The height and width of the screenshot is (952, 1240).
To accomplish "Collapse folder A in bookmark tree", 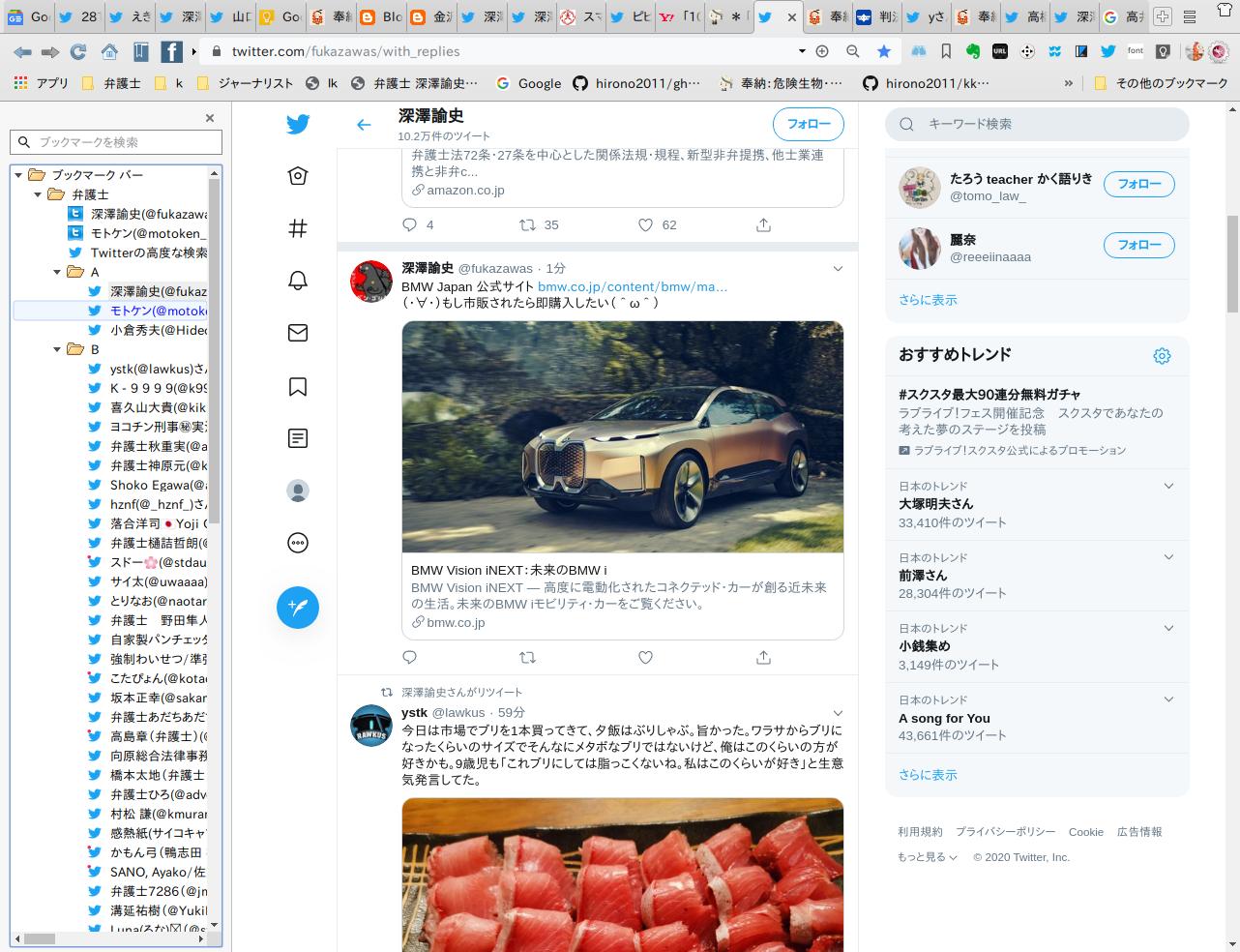I will [x=57, y=272].
